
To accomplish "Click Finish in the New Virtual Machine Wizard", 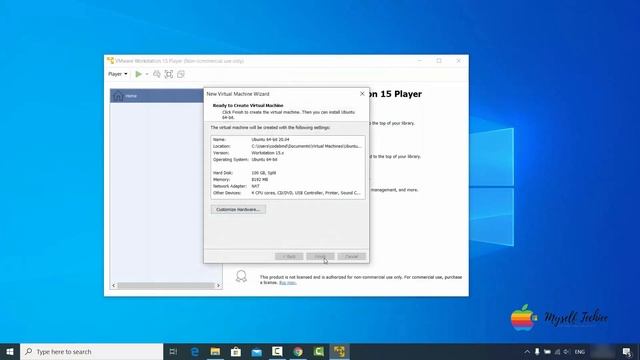I will [320, 256].
